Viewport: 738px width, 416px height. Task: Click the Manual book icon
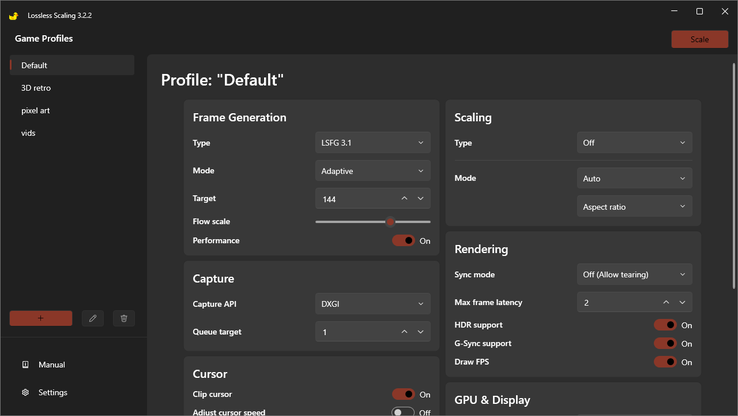(25, 365)
